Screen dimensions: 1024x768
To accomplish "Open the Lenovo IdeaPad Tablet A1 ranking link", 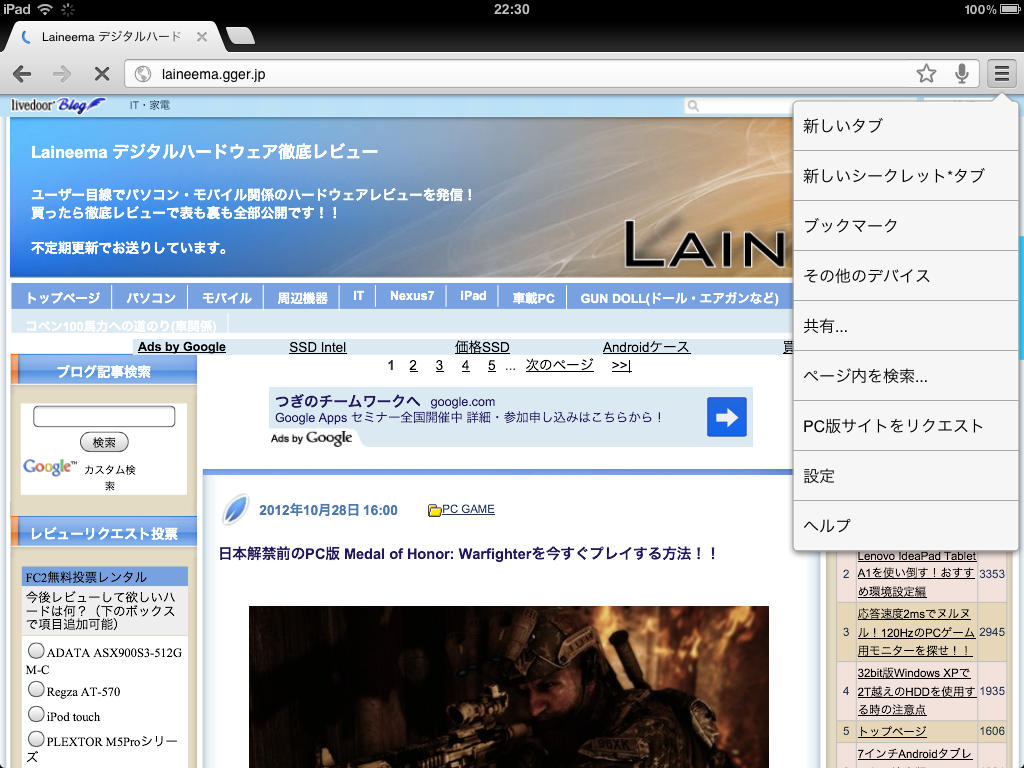I will point(916,573).
